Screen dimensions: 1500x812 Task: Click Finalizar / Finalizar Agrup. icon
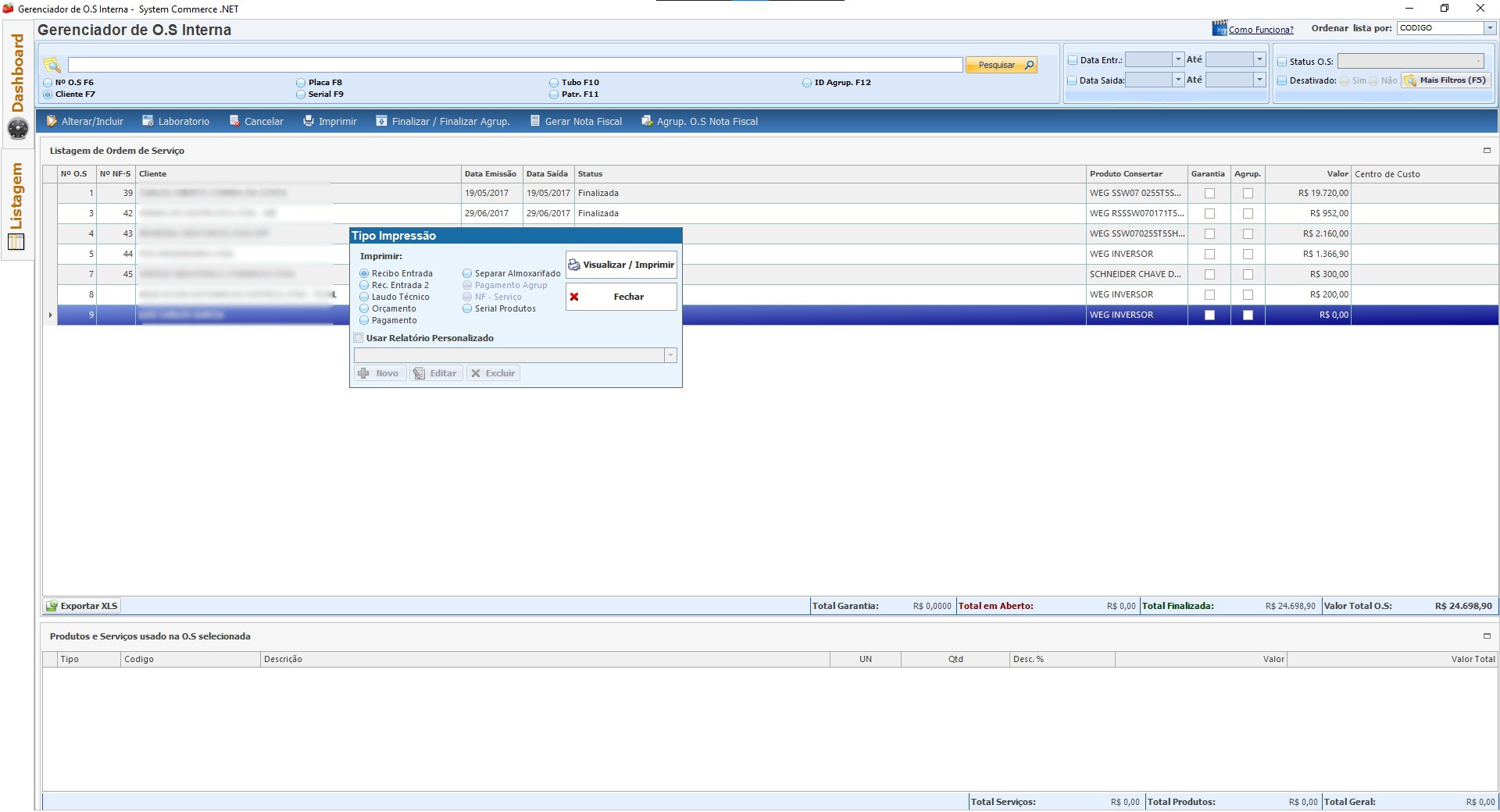click(381, 121)
